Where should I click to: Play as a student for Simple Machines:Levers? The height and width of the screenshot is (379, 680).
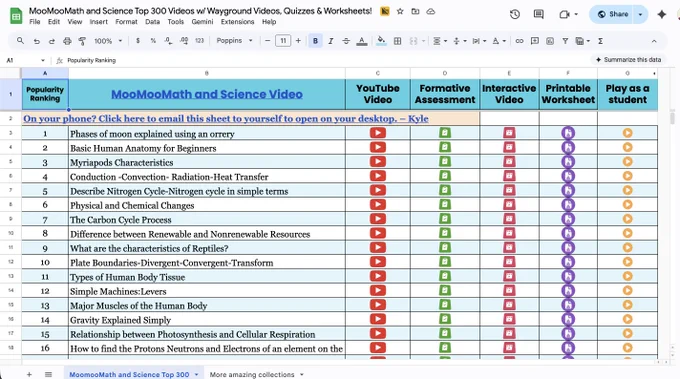tap(628, 291)
